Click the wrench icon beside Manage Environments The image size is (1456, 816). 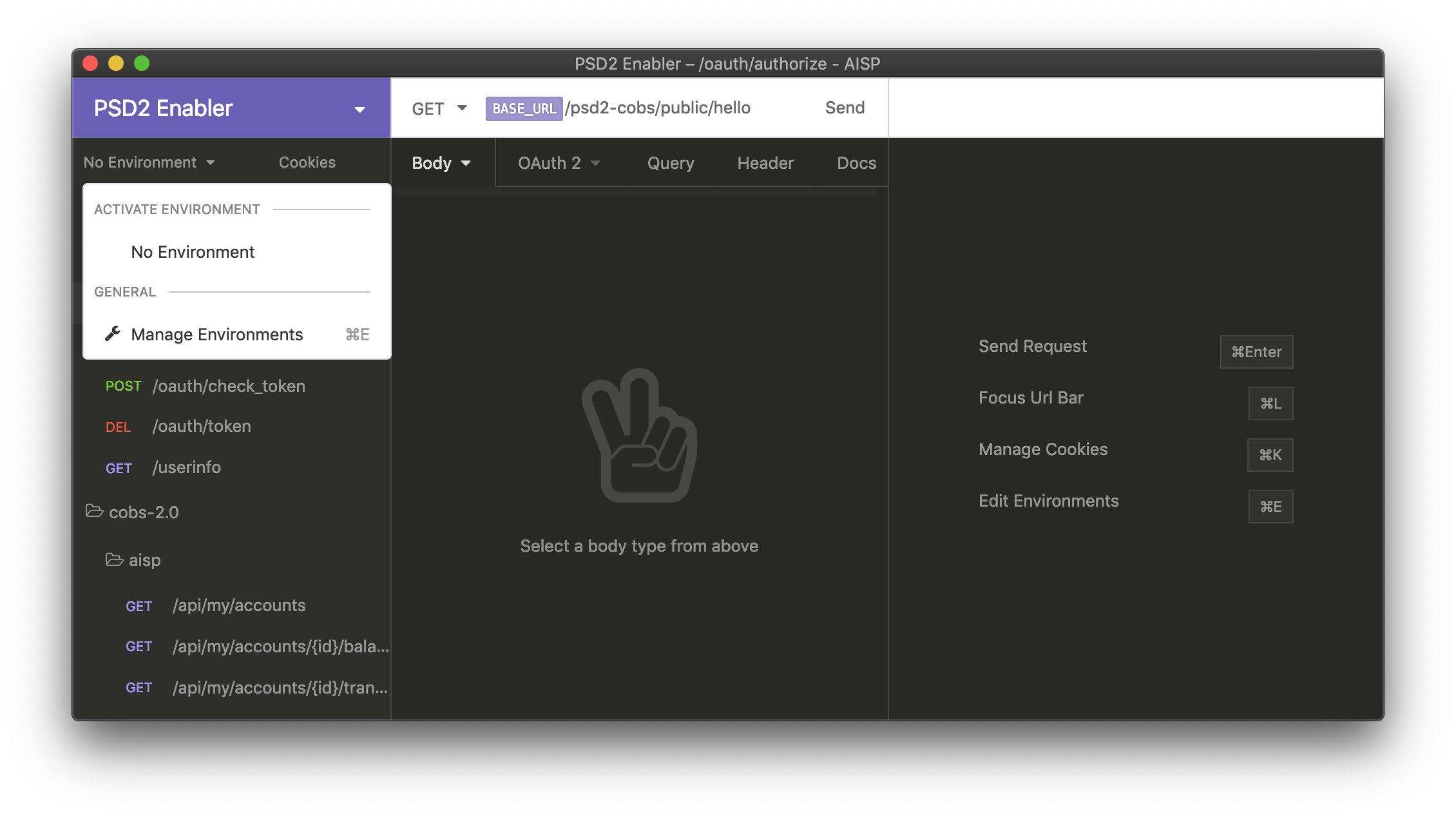coord(113,334)
